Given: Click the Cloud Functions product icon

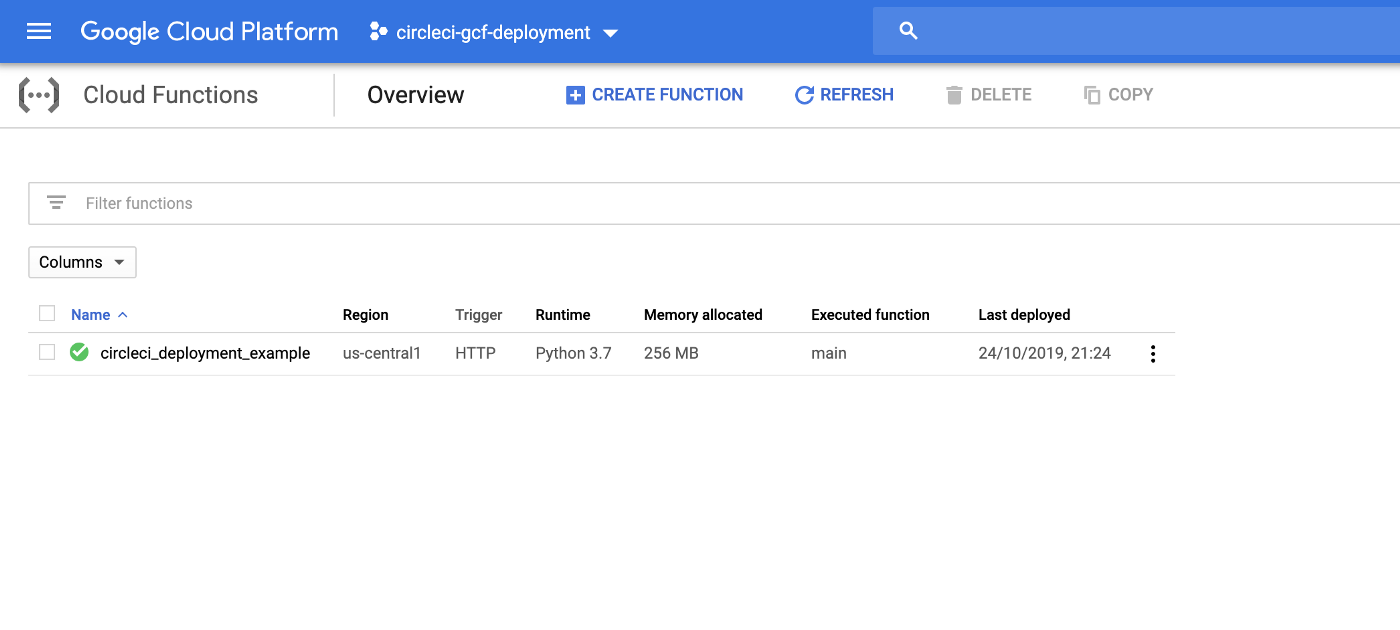Looking at the screenshot, I should point(39,95).
